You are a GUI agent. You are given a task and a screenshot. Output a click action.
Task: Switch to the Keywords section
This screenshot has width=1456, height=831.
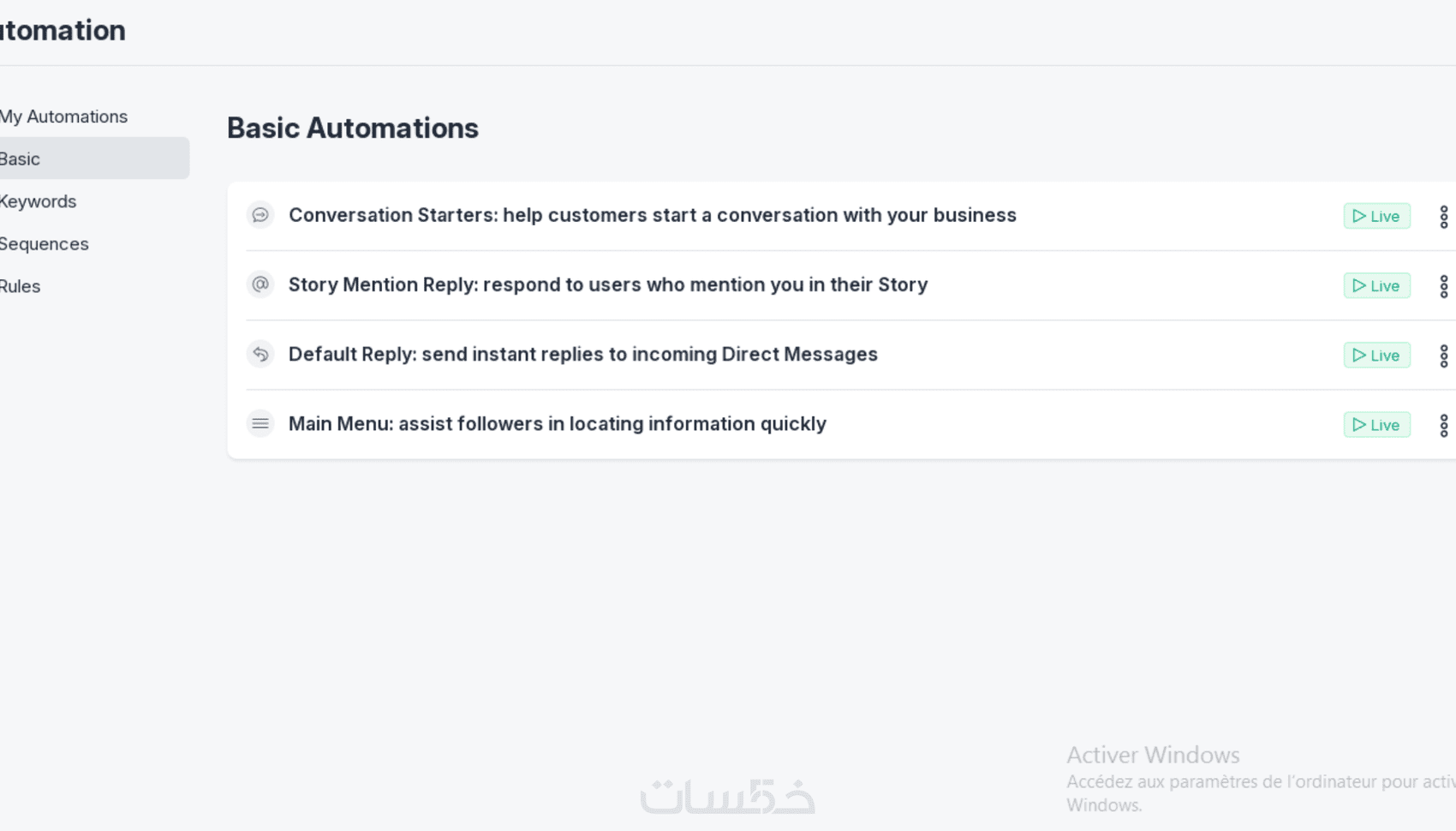[x=38, y=201]
